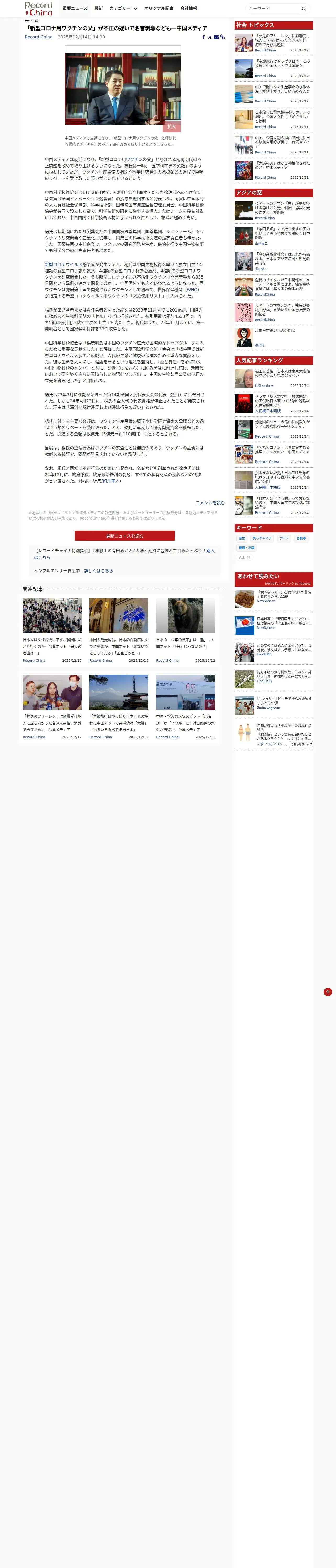Click 最新ニュースを読む red button

(124, 536)
